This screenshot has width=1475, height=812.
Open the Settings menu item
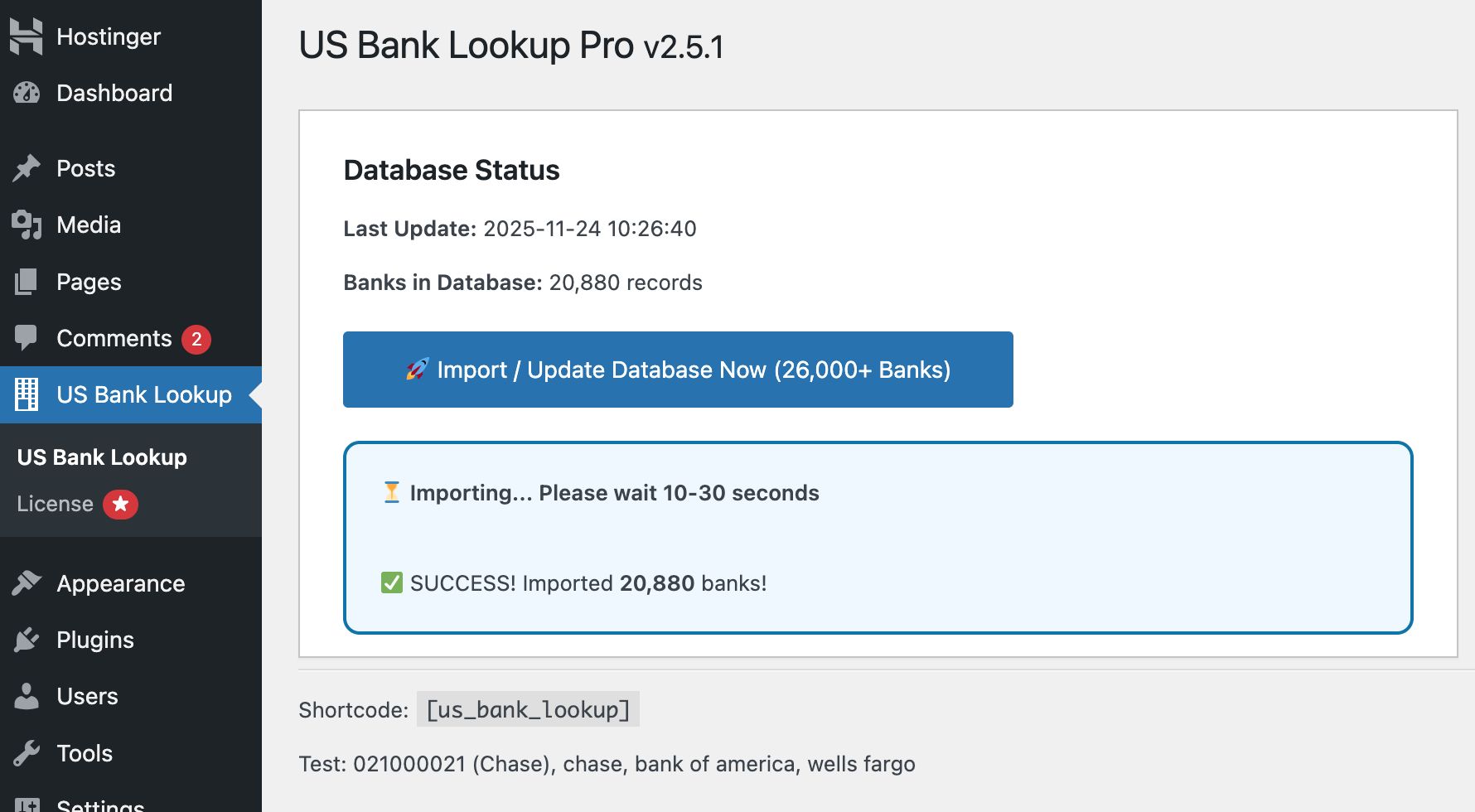coord(100,805)
